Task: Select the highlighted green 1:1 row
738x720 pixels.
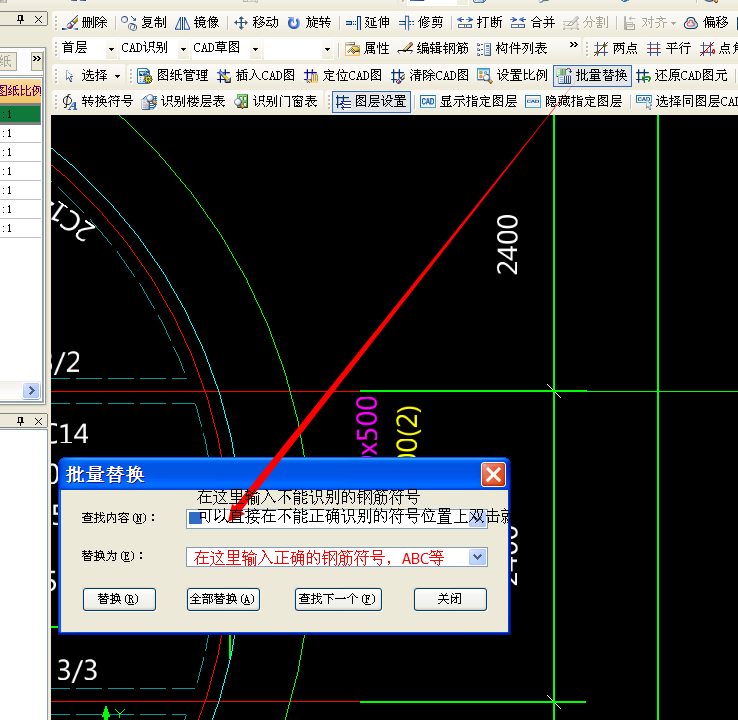Action: (20, 114)
